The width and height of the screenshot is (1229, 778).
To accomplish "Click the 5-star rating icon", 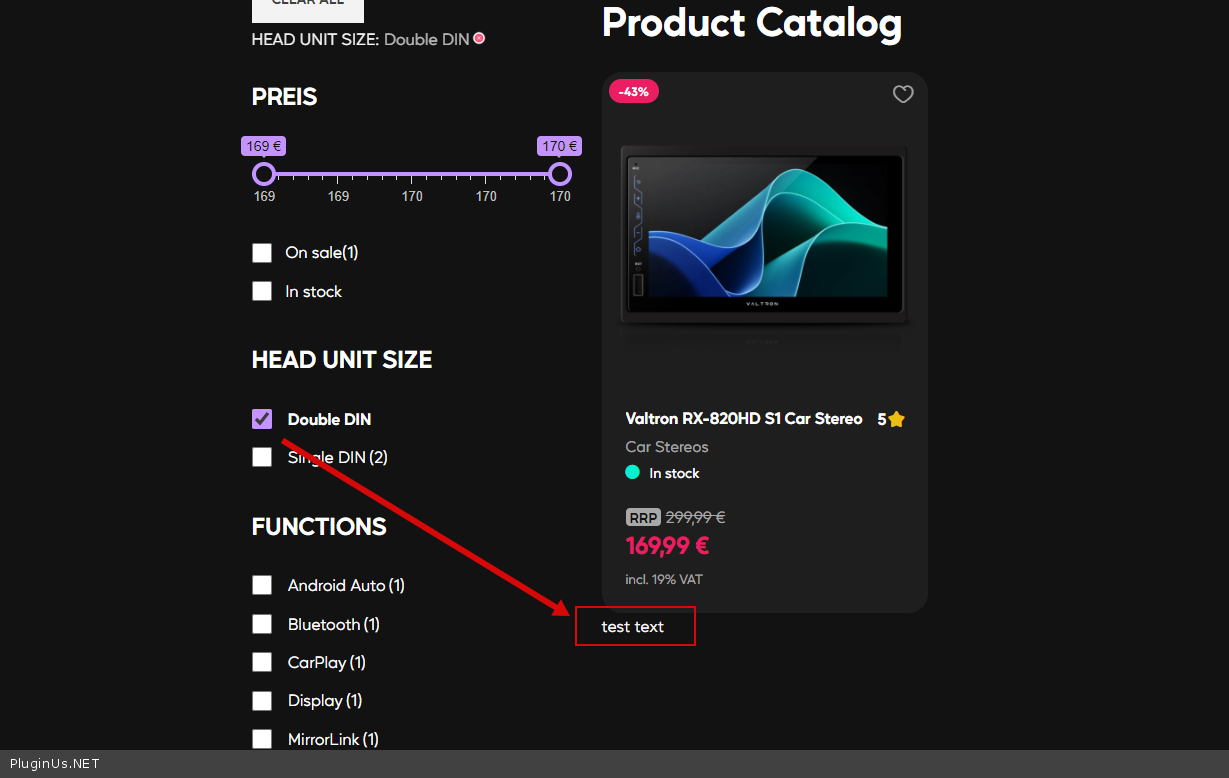I will pos(896,420).
